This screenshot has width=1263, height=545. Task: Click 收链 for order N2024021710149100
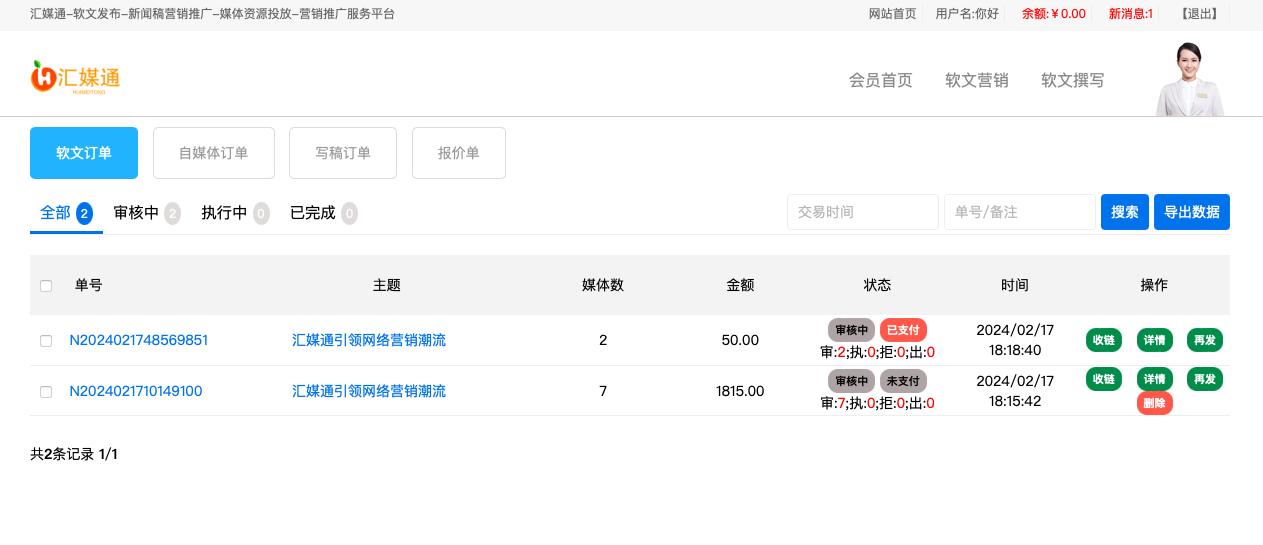pos(1104,379)
